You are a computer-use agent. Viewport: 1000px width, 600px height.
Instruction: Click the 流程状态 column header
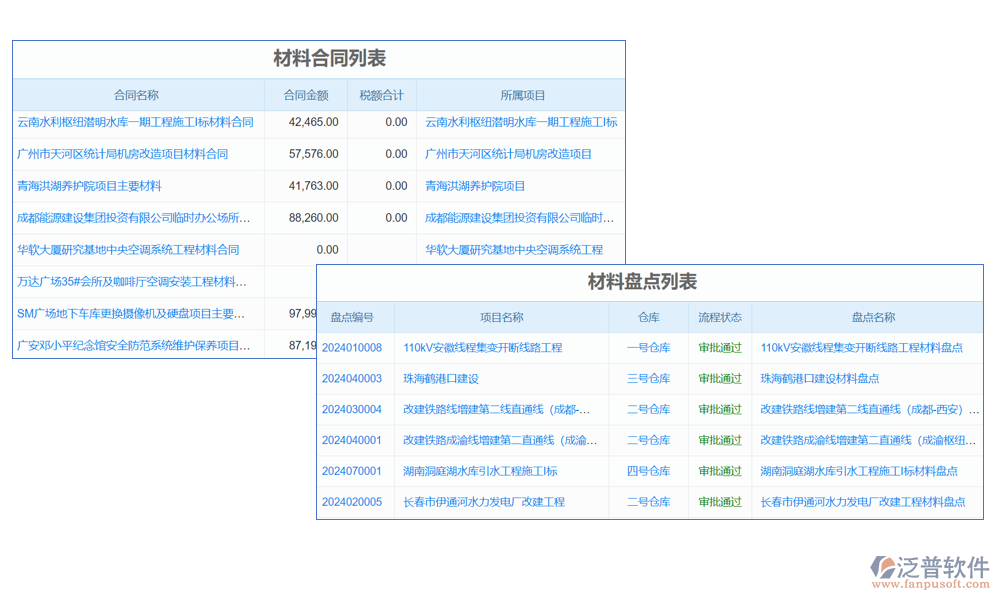720,318
